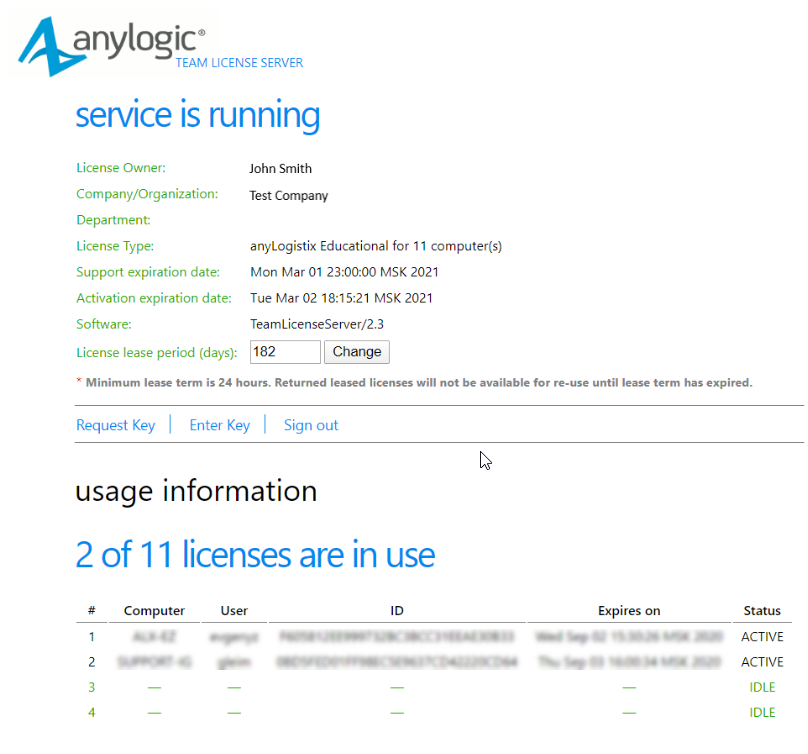
Task: Click ACTIVE status in row 1
Action: [x=762, y=637]
